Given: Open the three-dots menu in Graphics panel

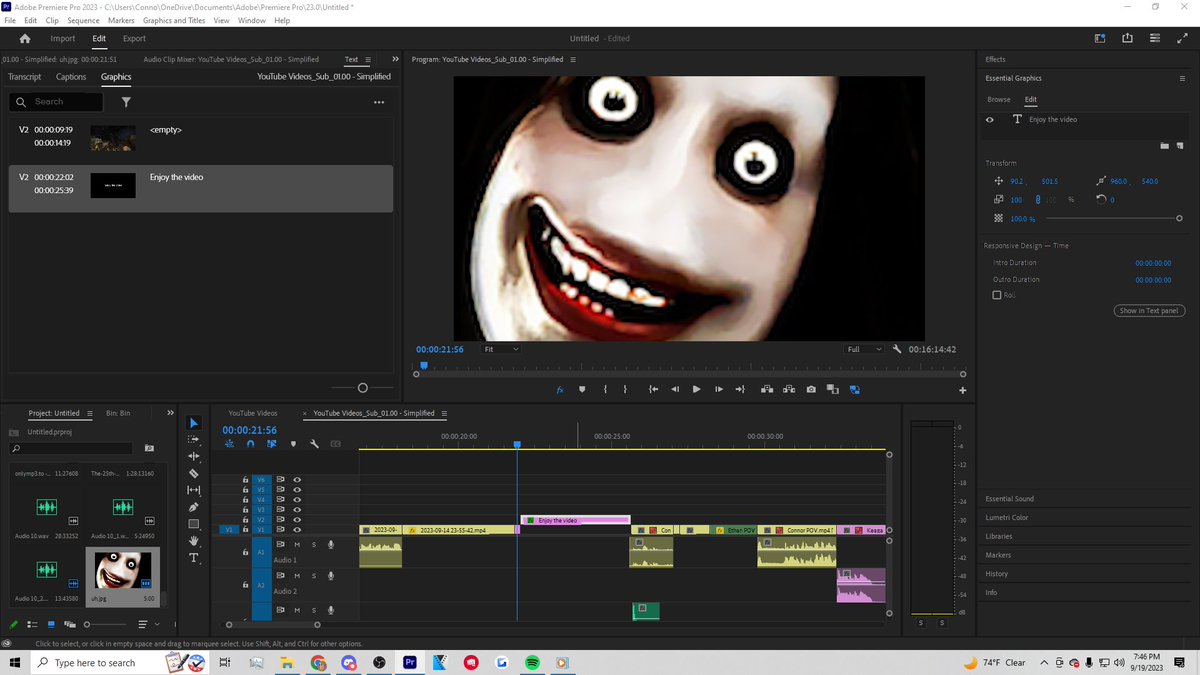Looking at the screenshot, I should [379, 102].
